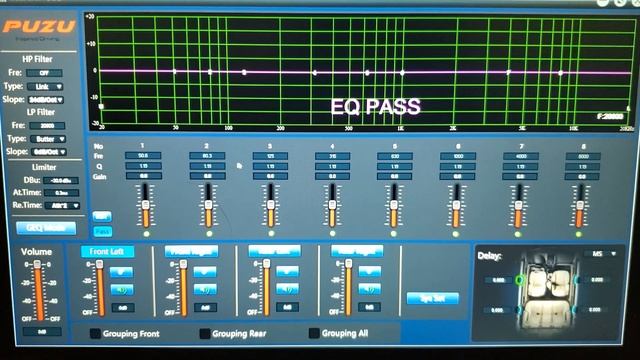
Task: Click the LP Filter Fre field
Action: [47, 126]
